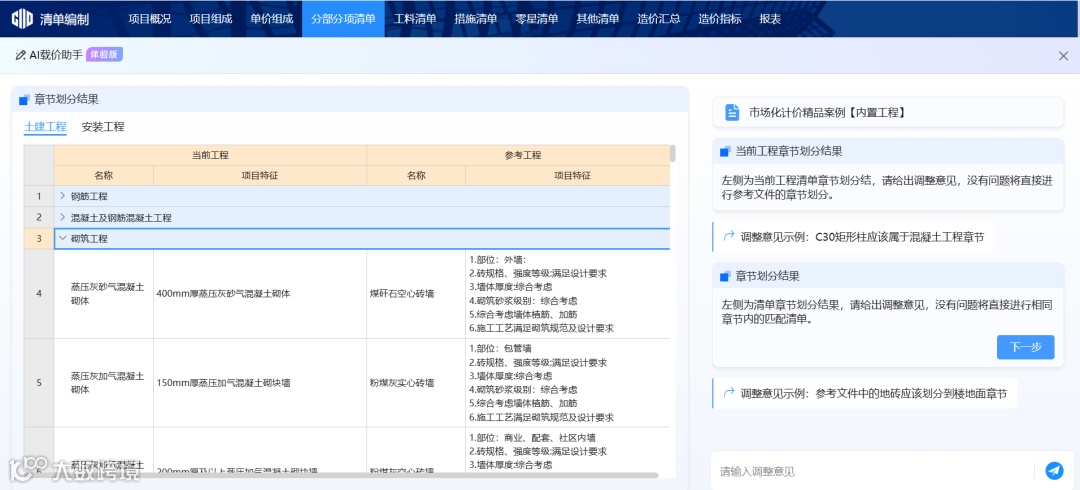This screenshot has width=1080, height=490.
Task: Open the 其他清单 tab
Action: [x=597, y=19]
